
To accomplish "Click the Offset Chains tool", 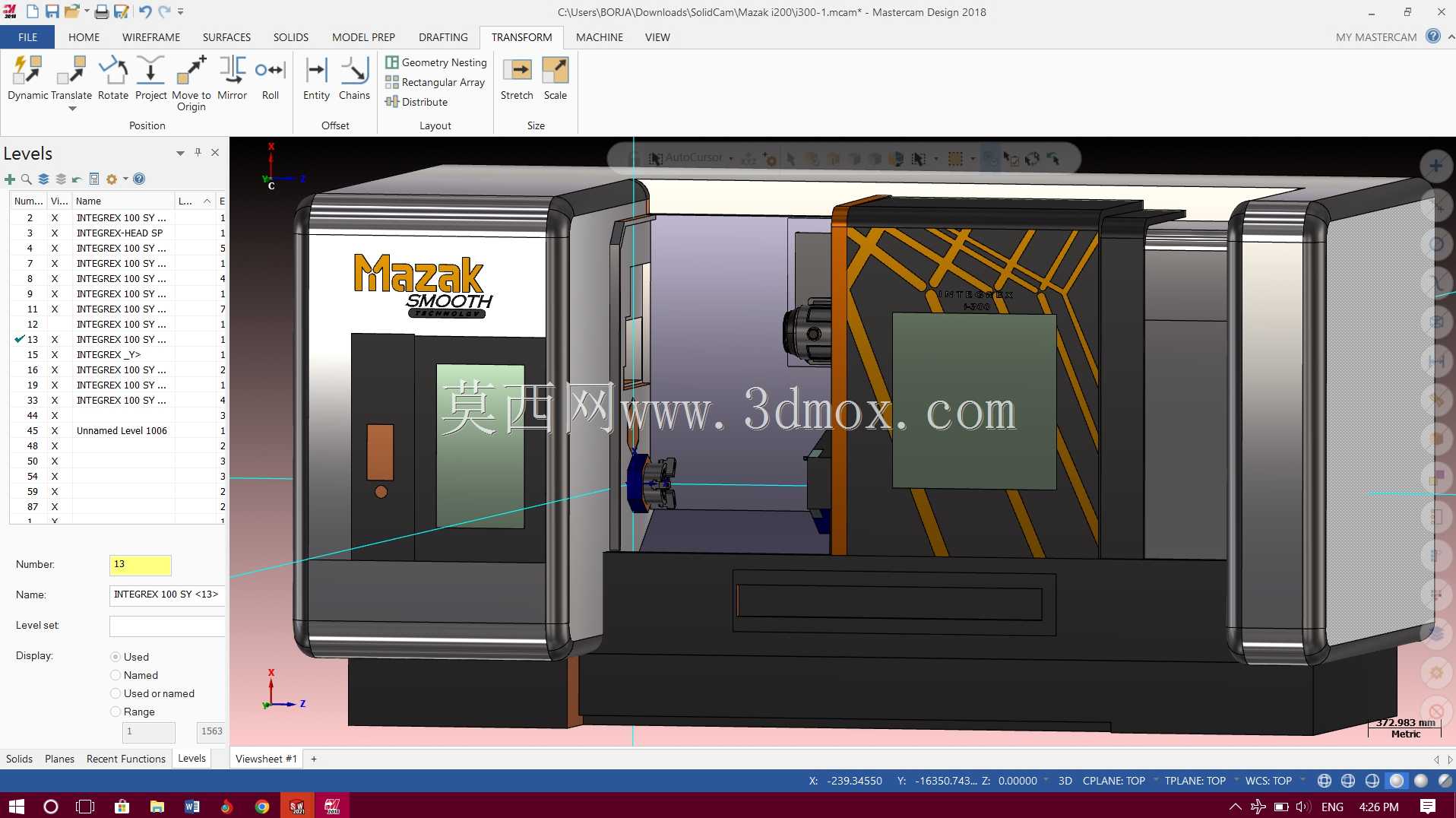I will pyautogui.click(x=354, y=78).
